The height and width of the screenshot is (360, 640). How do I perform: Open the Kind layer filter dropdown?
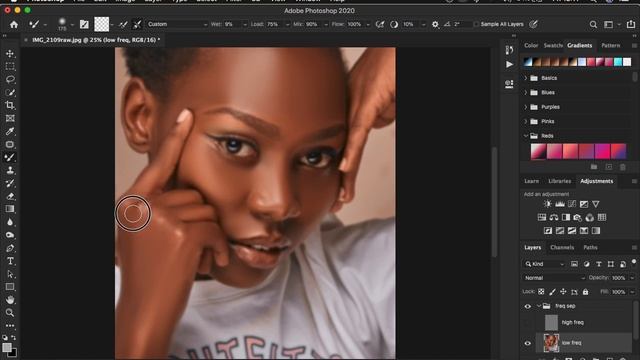pyautogui.click(x=545, y=264)
